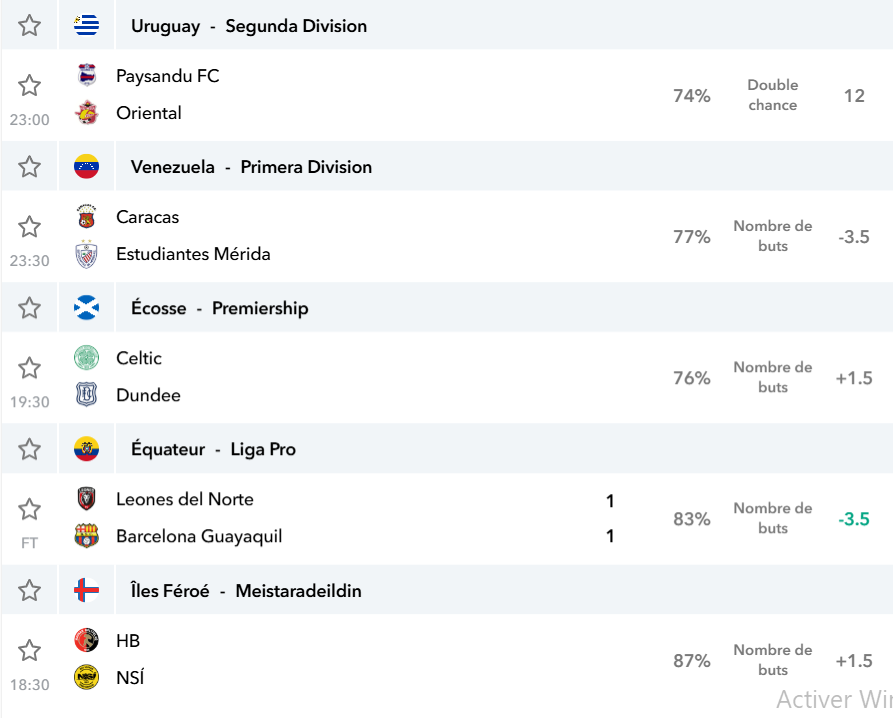
Task: Select the 12 double chance tip
Action: pyautogui.click(x=854, y=96)
